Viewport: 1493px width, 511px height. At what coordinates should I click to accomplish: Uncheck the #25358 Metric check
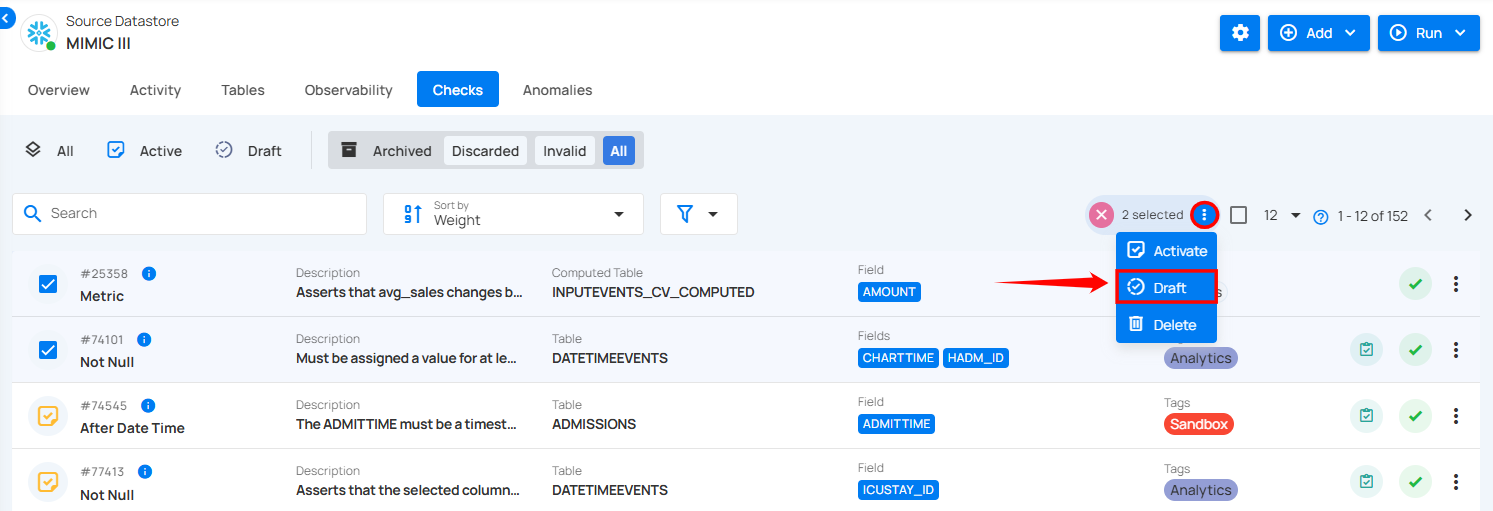tap(48, 284)
